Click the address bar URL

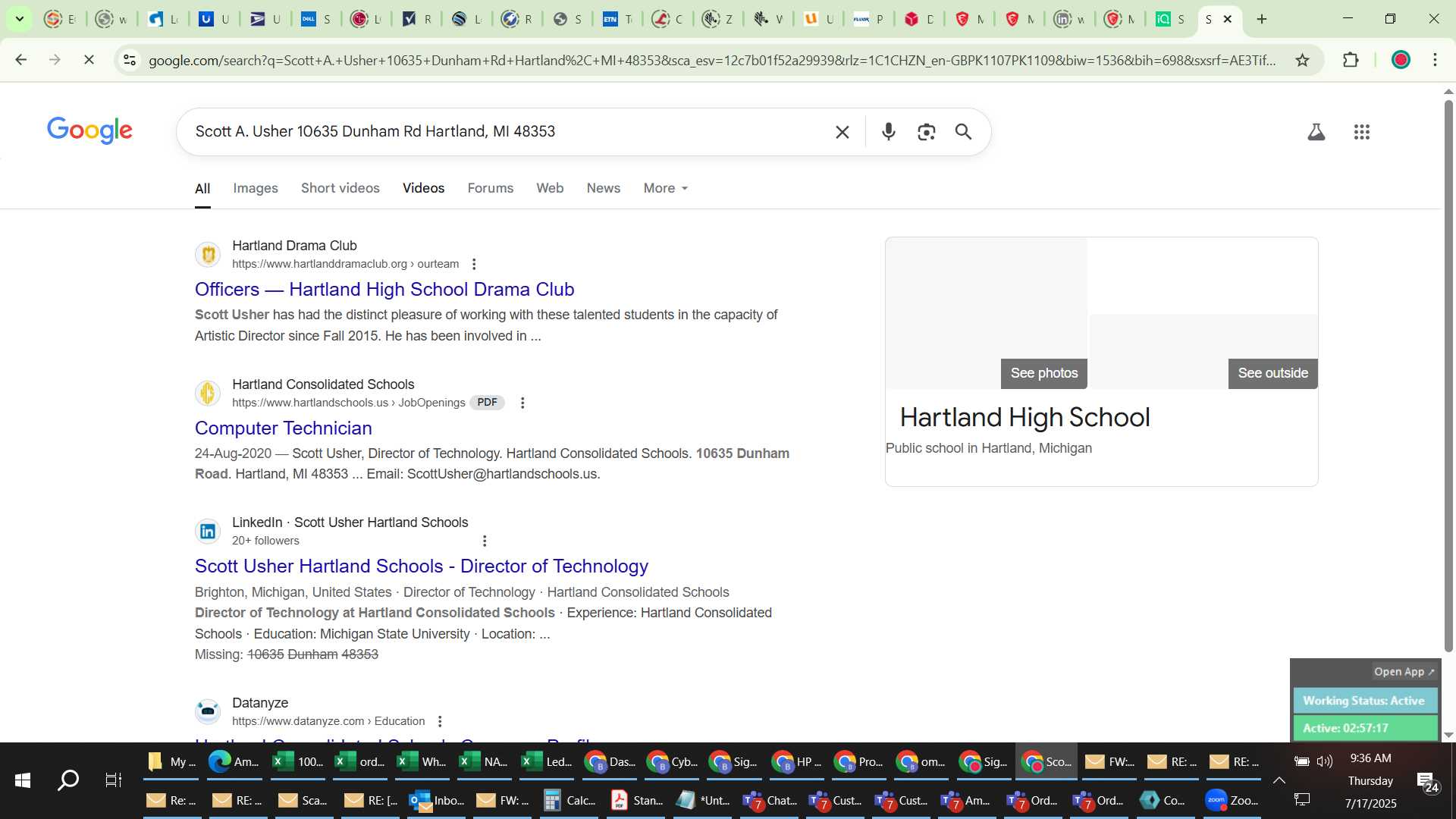coord(711,60)
